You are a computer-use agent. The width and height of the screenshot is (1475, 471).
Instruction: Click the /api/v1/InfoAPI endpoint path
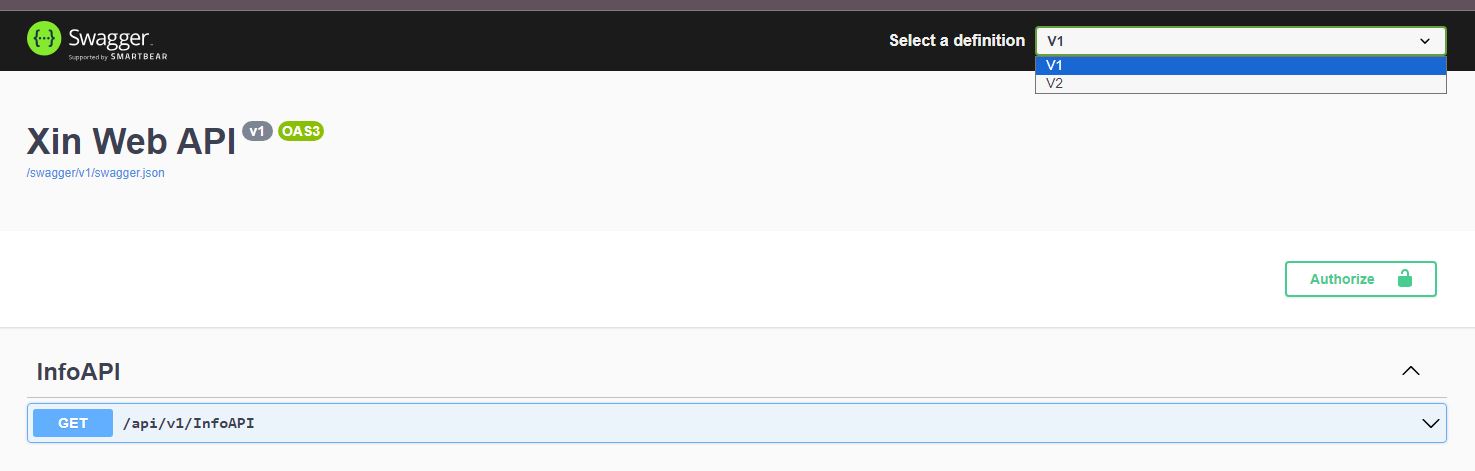(x=188, y=424)
